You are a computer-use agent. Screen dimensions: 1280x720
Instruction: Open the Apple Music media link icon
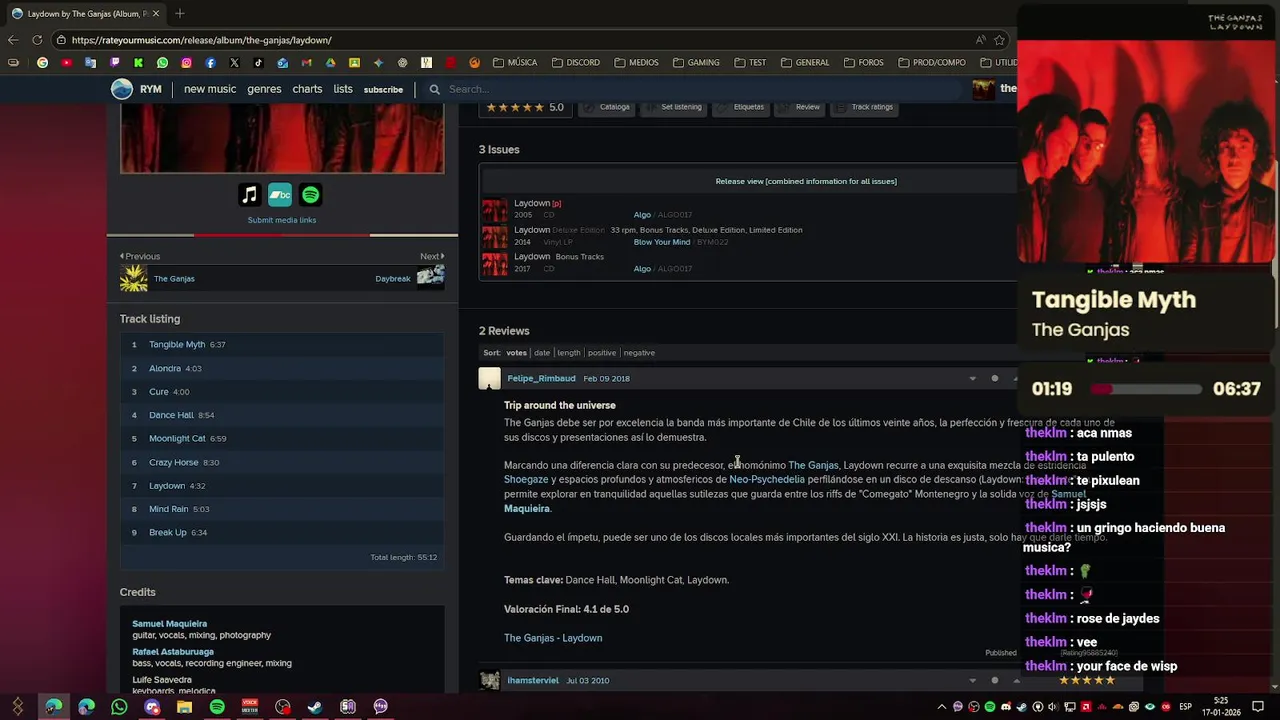[249, 195]
